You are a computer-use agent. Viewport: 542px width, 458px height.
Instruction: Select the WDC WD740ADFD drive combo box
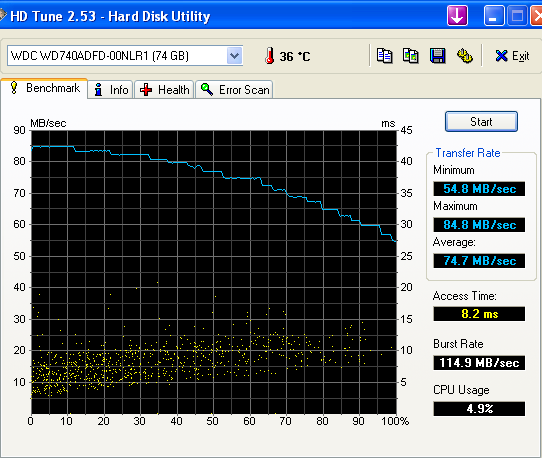(x=125, y=56)
